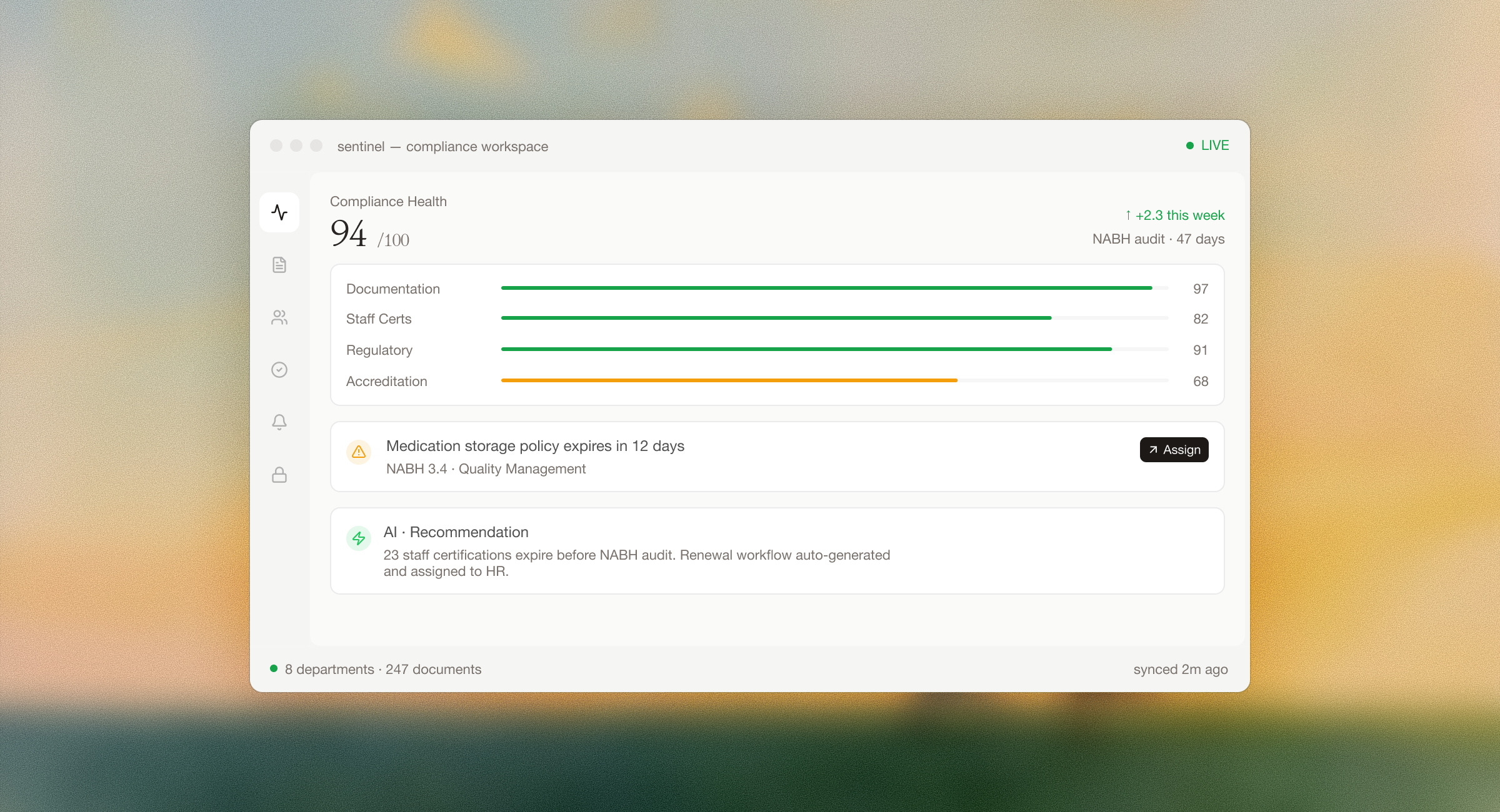The height and width of the screenshot is (812, 1500).
Task: Click the Documentation progress bar
Action: point(834,288)
